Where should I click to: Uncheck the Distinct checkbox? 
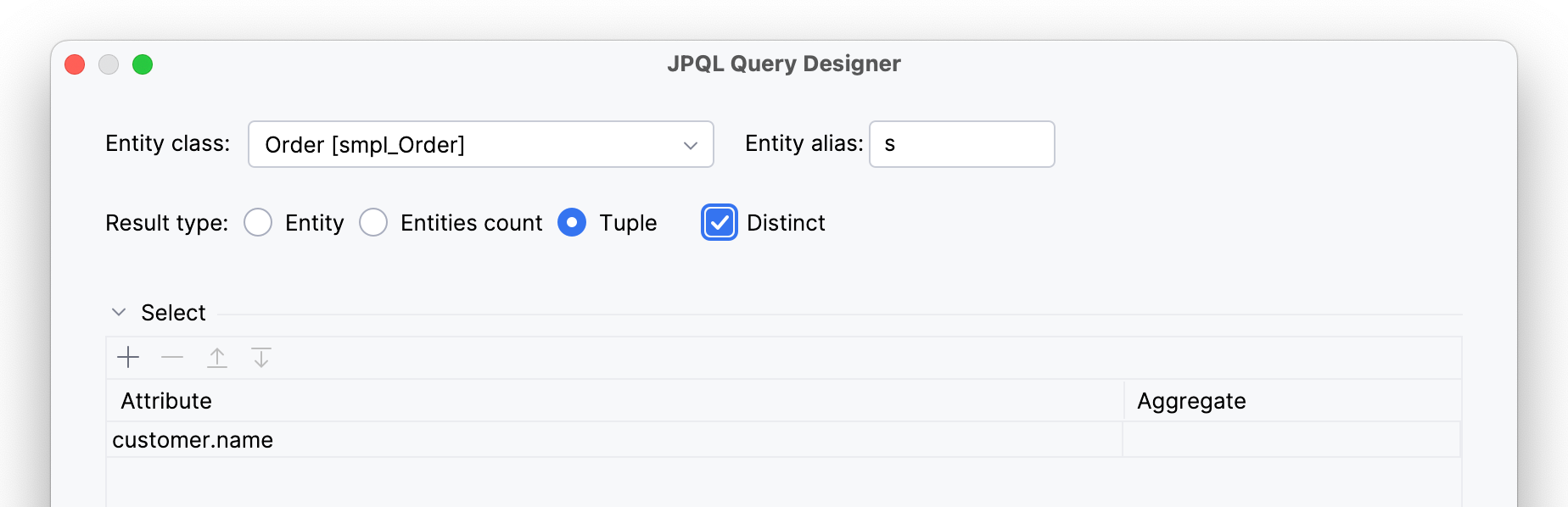[x=720, y=223]
